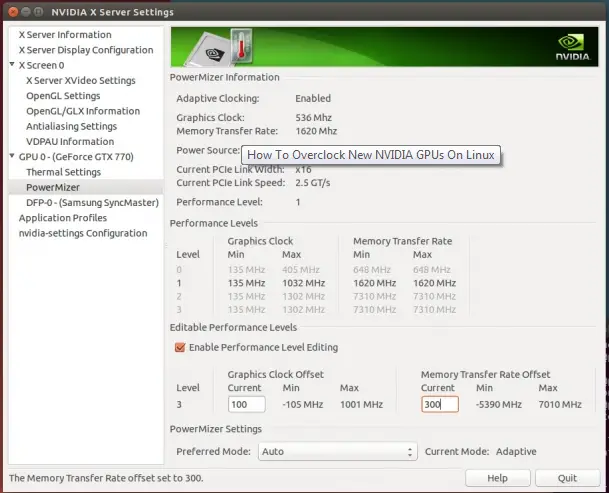Focus the Graphics Clock Offset current field
This screenshot has width=609, height=493.
click(247, 404)
